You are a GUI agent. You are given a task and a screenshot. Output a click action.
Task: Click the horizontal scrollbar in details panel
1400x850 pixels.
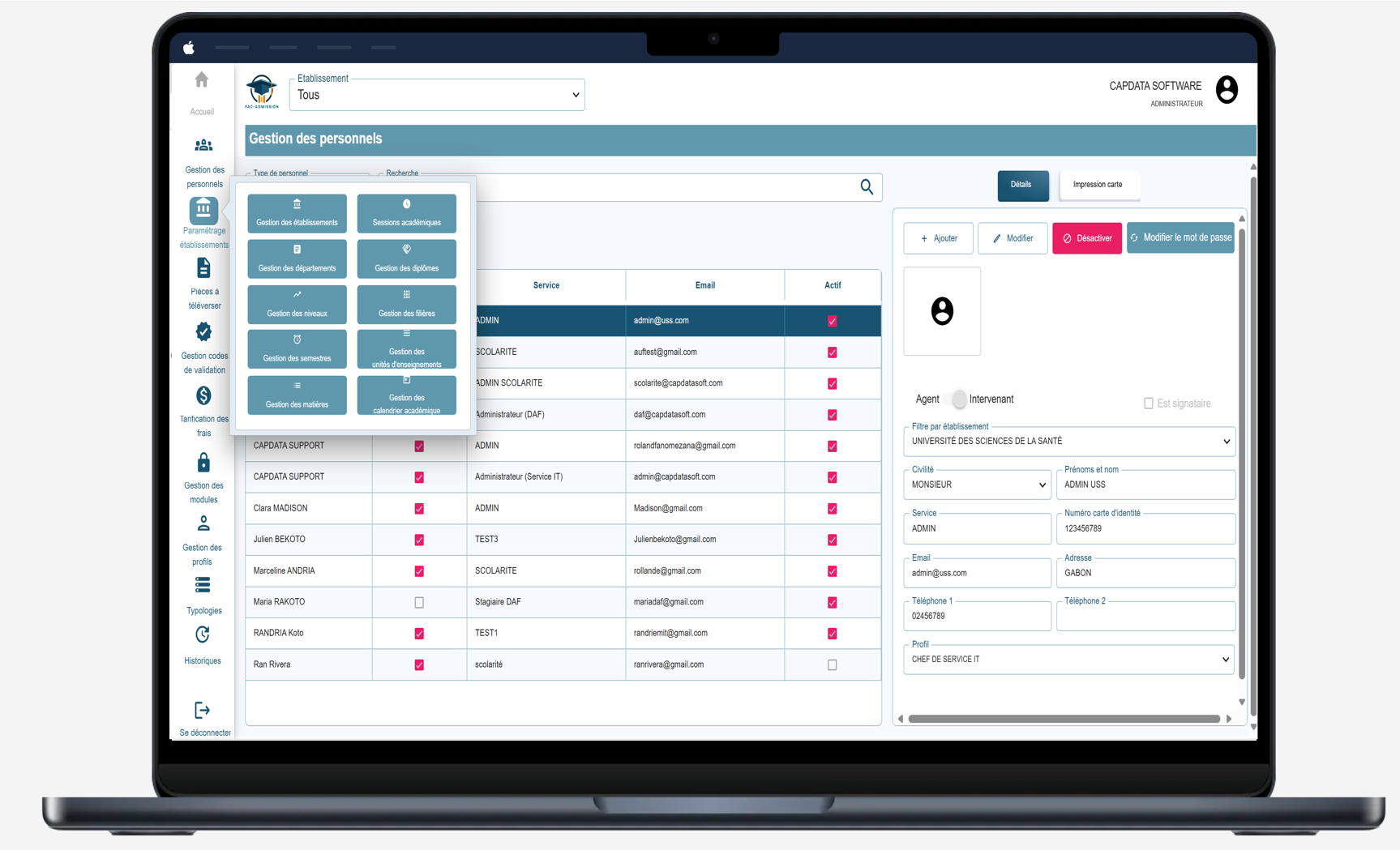(x=1064, y=719)
